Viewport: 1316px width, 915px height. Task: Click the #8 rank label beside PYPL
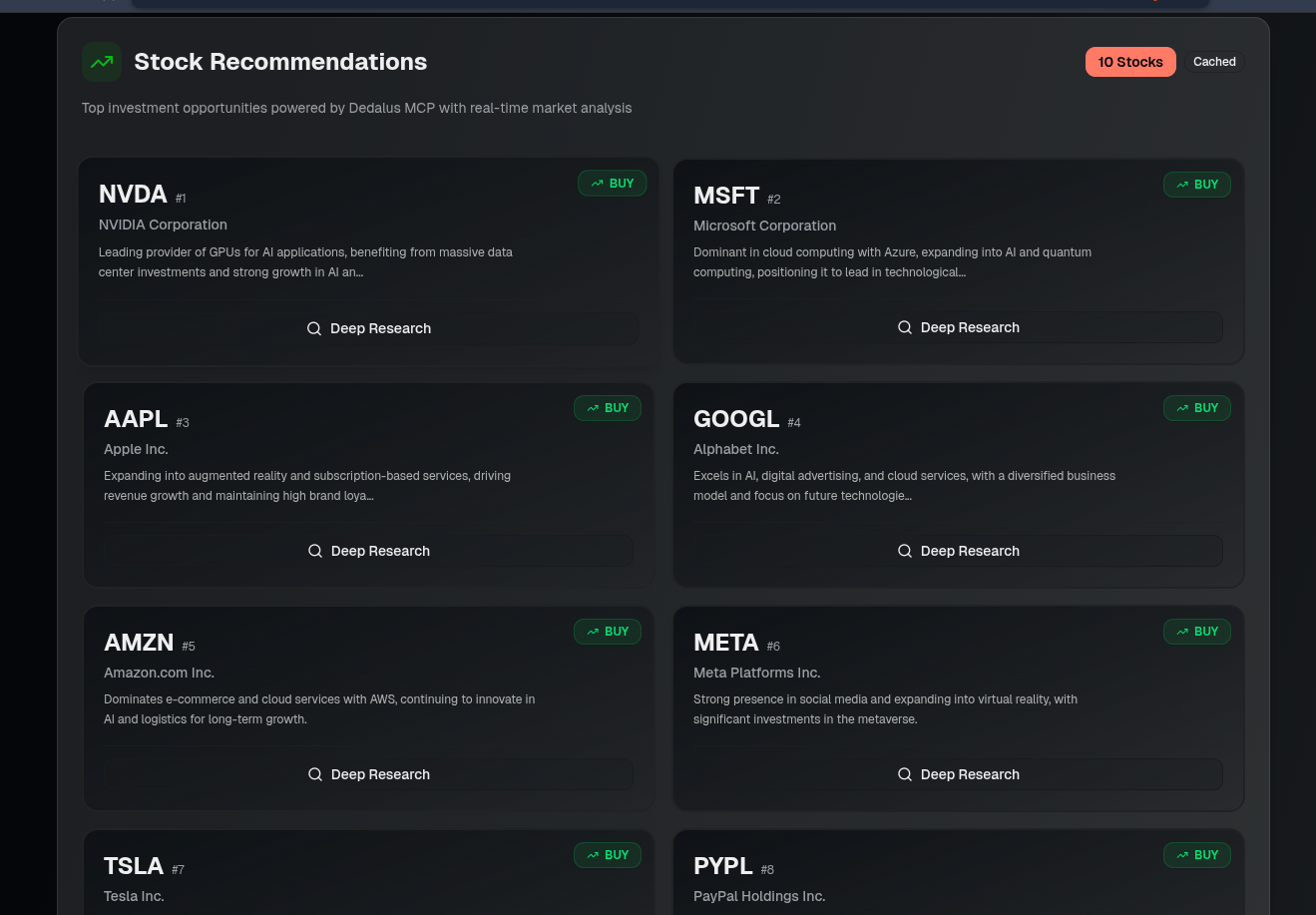pos(767,870)
